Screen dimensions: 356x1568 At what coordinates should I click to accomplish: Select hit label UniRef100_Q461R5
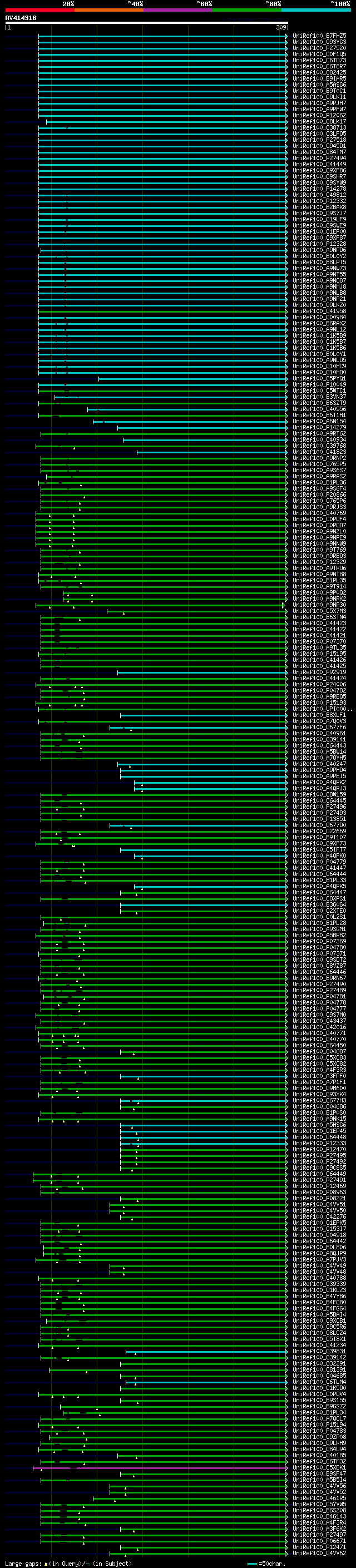tap(319, 1498)
